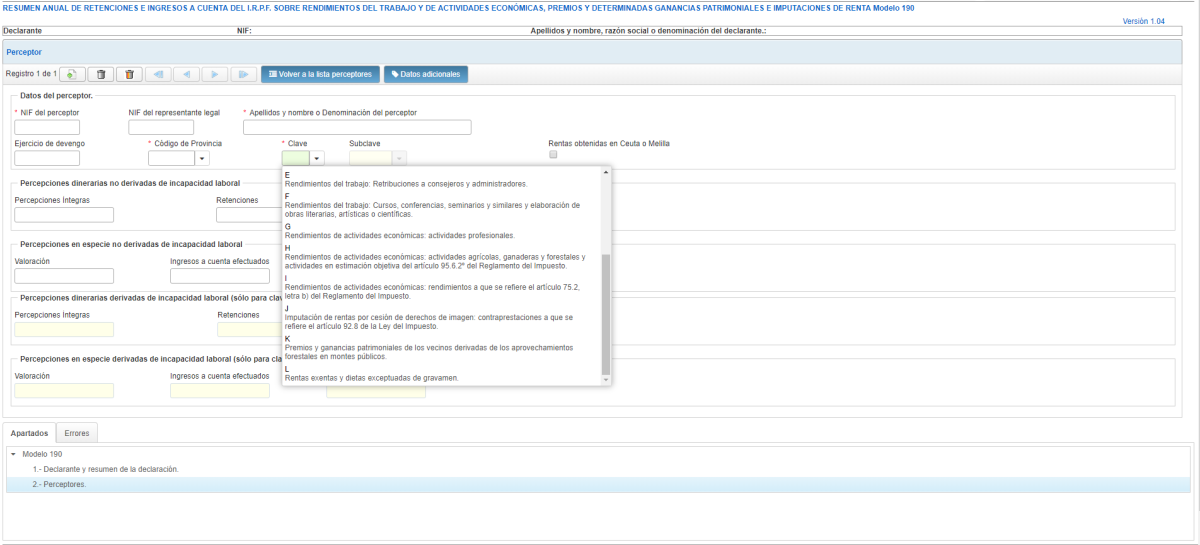Select clave G actividades profesionales
The width and height of the screenshot is (1200, 545).
coord(442,231)
